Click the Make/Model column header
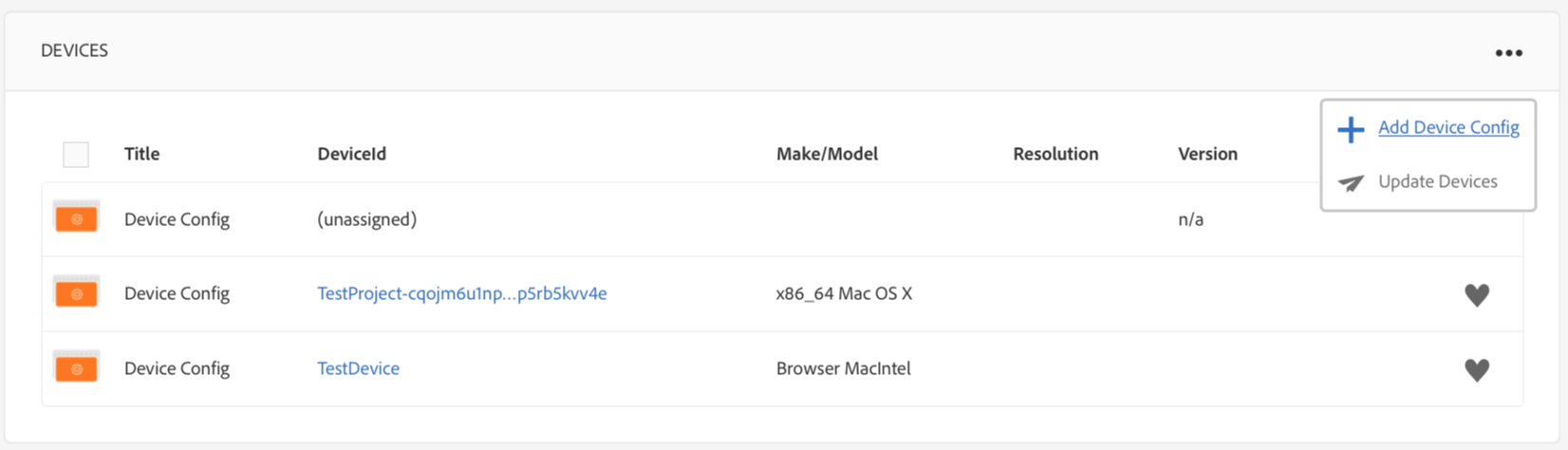Screen dimensions: 1568x450 [827, 154]
